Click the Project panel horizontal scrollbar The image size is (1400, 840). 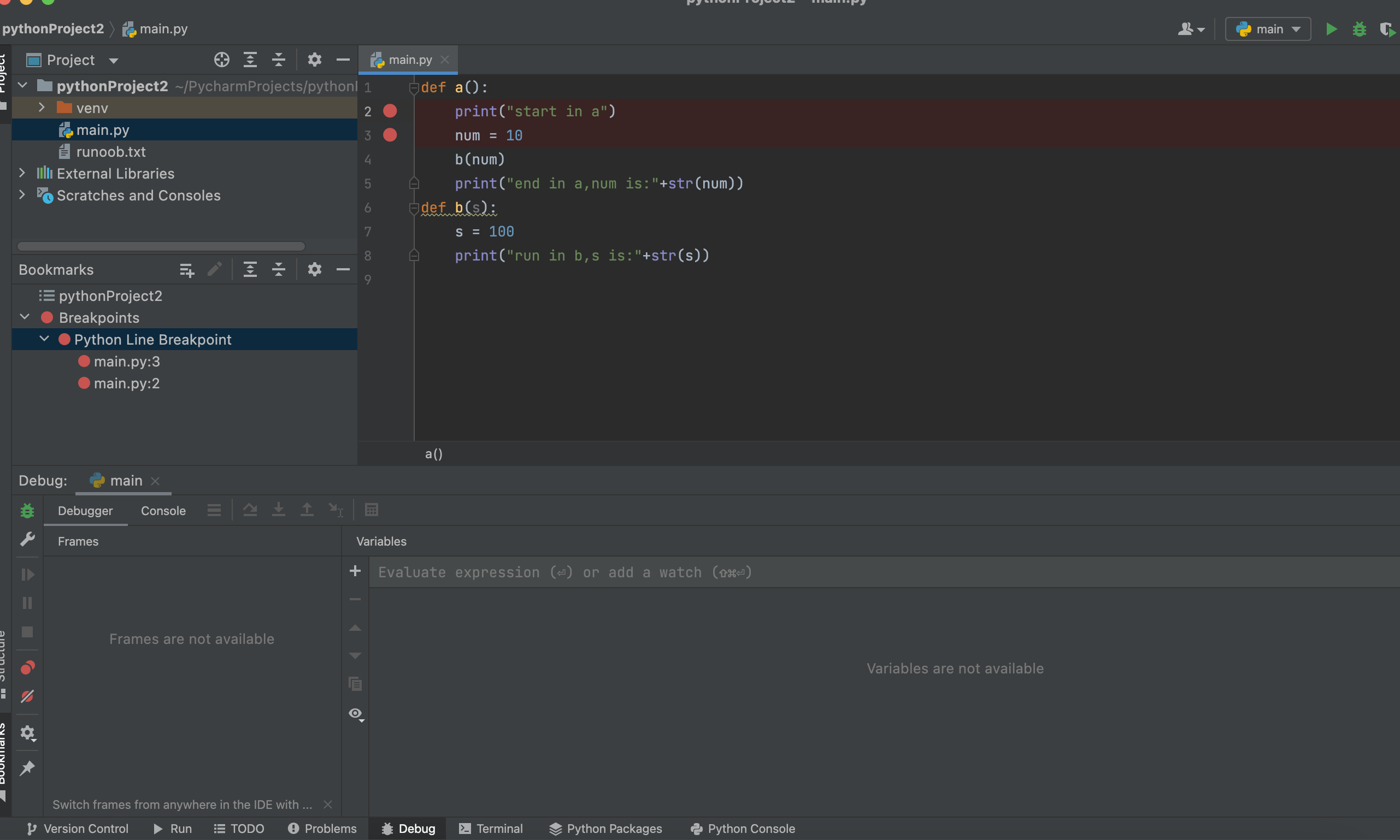pos(161,246)
